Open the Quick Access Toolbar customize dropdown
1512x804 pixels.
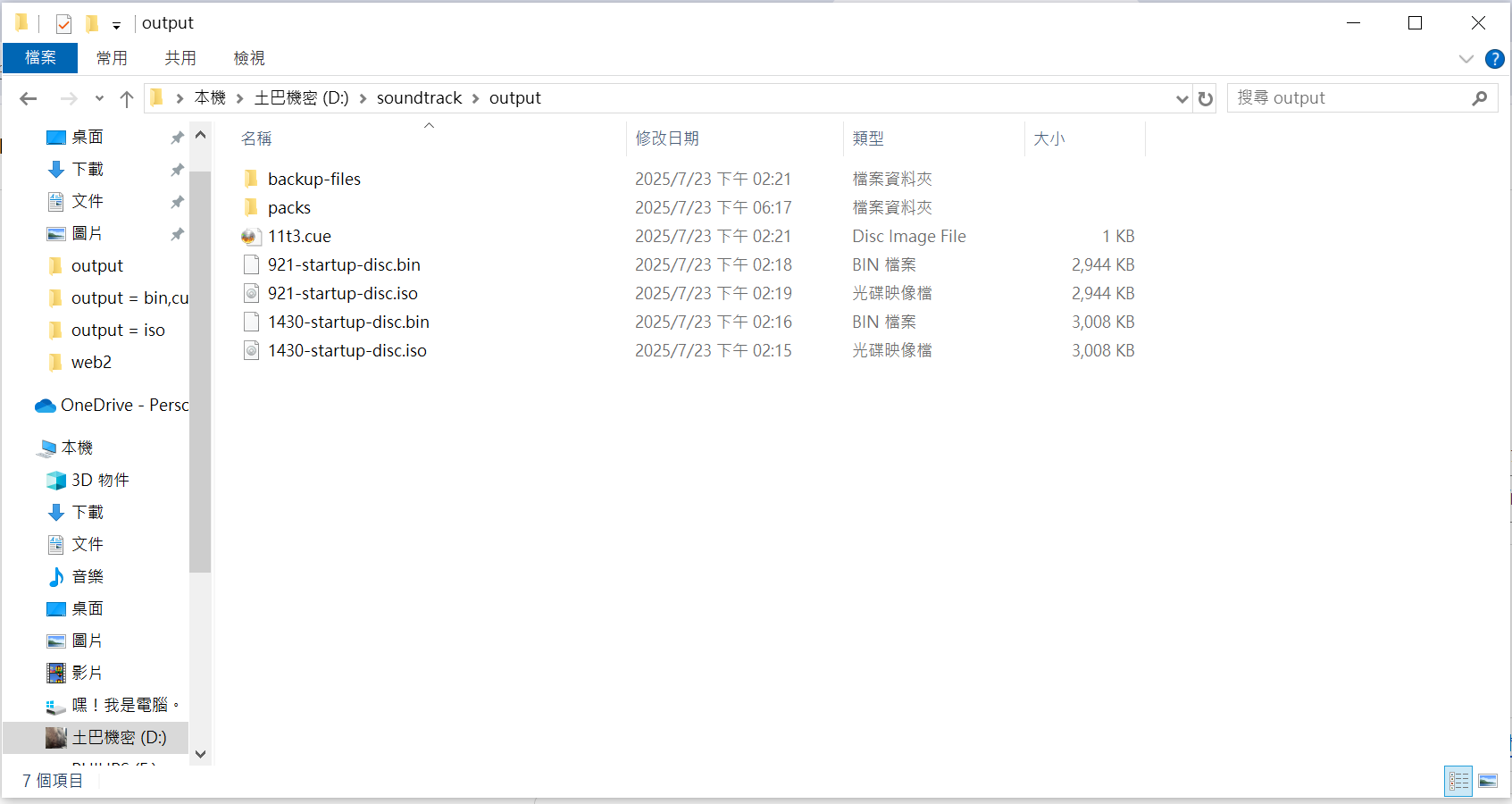[116, 25]
